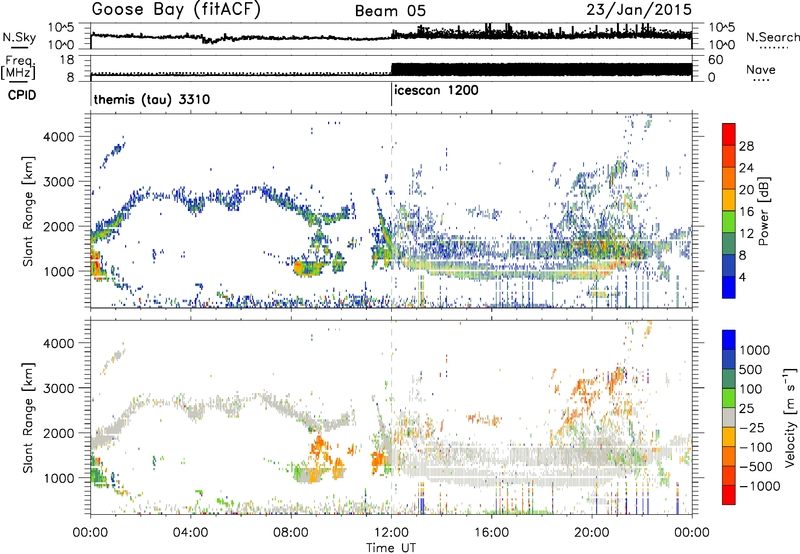Click the dashed 12:00 CPID-change line in the power panel
This screenshot has width=800, height=554.
(x=391, y=211)
